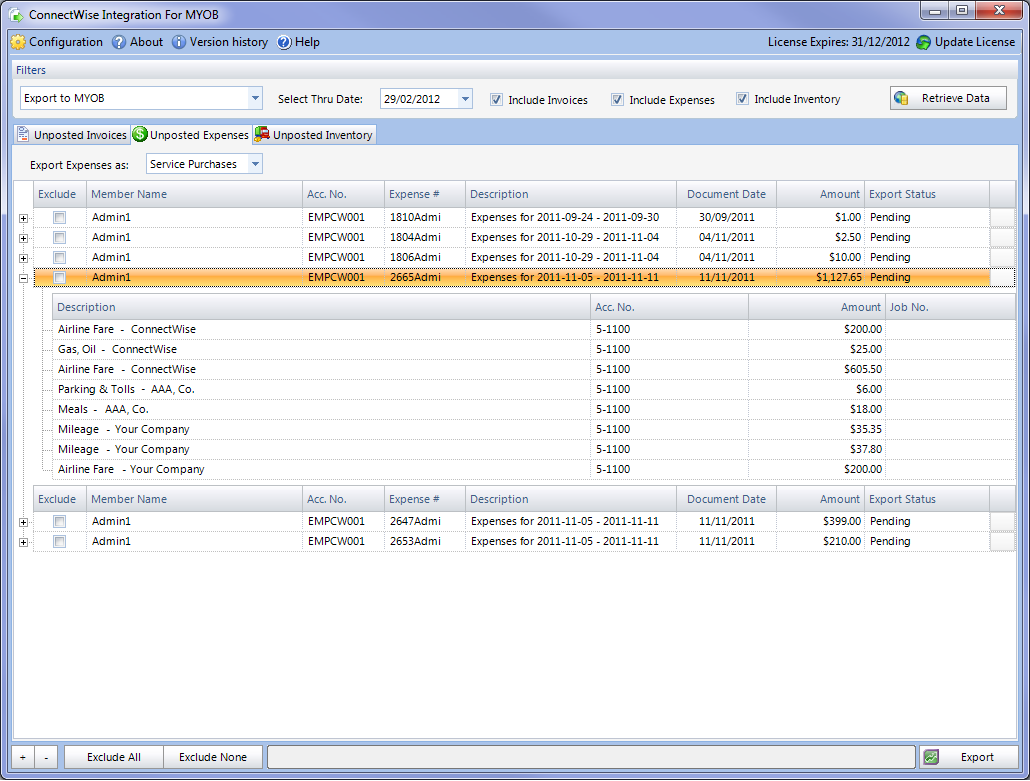This screenshot has width=1030, height=781.
Task: Sort by Document Date column header
Action: 726,194
